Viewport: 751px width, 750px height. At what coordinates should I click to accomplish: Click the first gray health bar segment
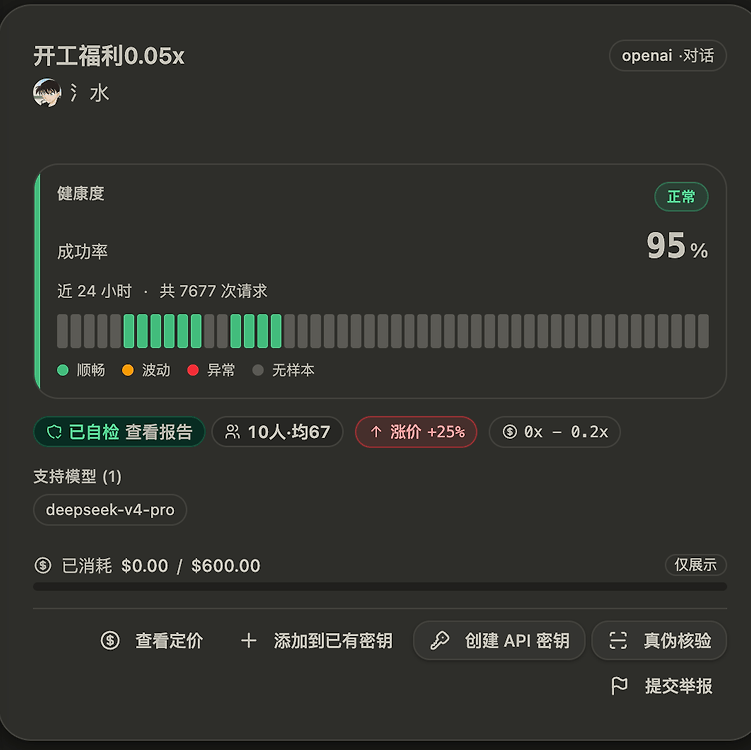pyautogui.click(x=62, y=331)
